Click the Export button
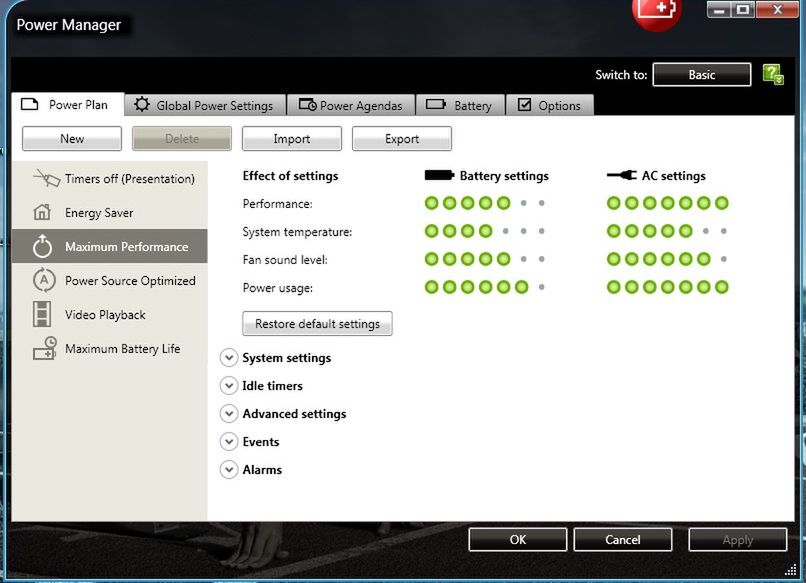The image size is (806, 583). [x=401, y=138]
